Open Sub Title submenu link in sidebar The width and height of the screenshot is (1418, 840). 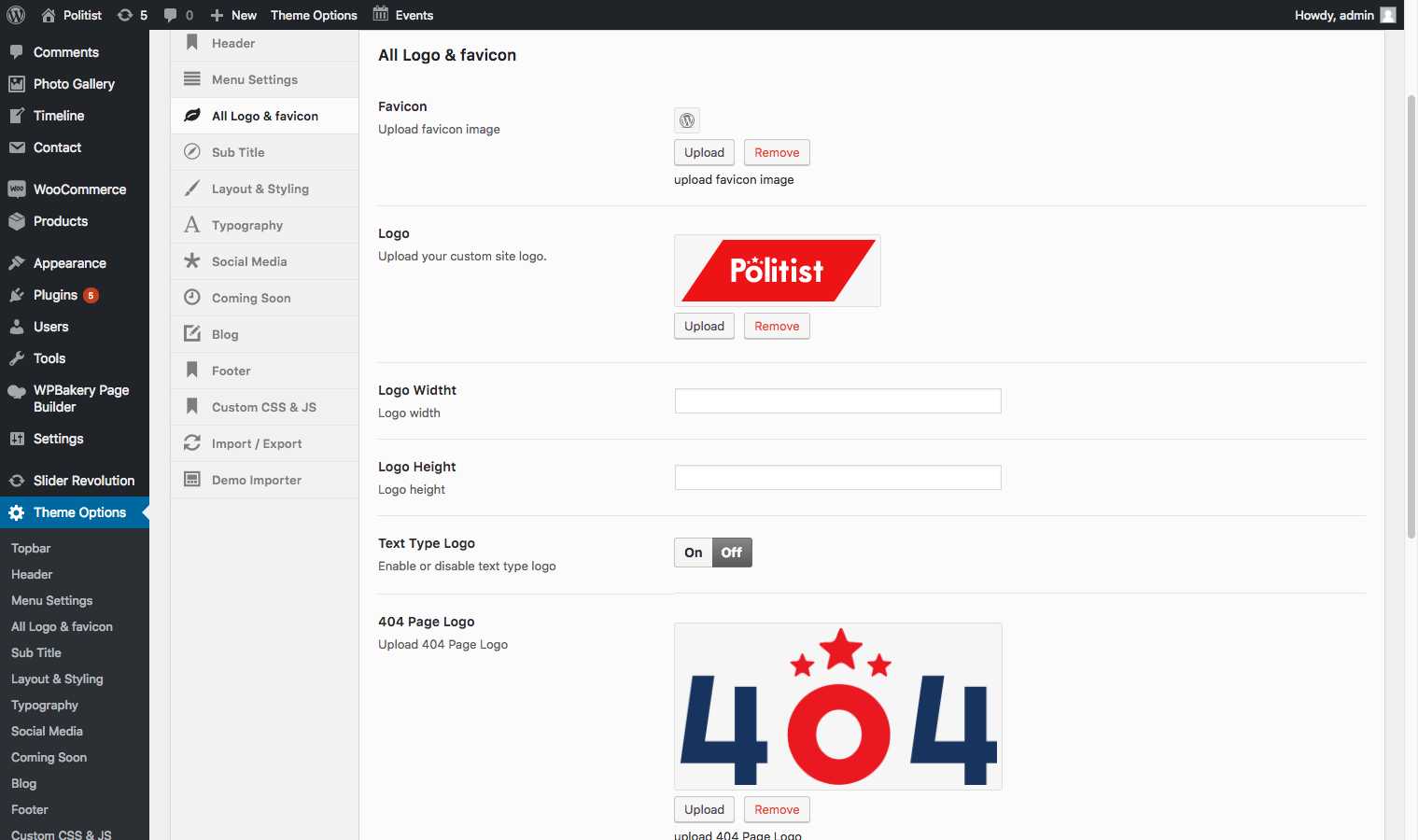point(36,652)
